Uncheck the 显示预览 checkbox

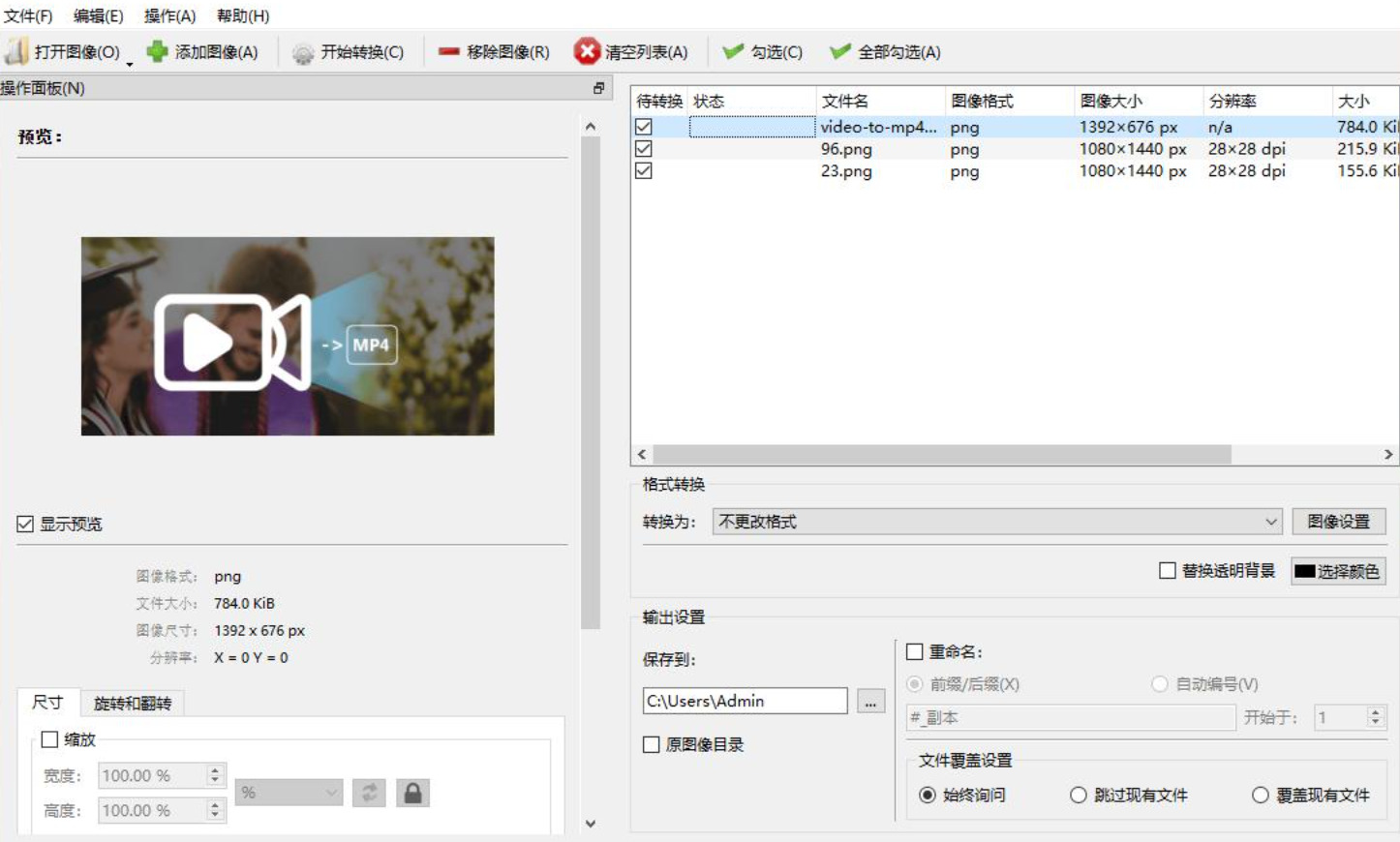pyautogui.click(x=25, y=524)
